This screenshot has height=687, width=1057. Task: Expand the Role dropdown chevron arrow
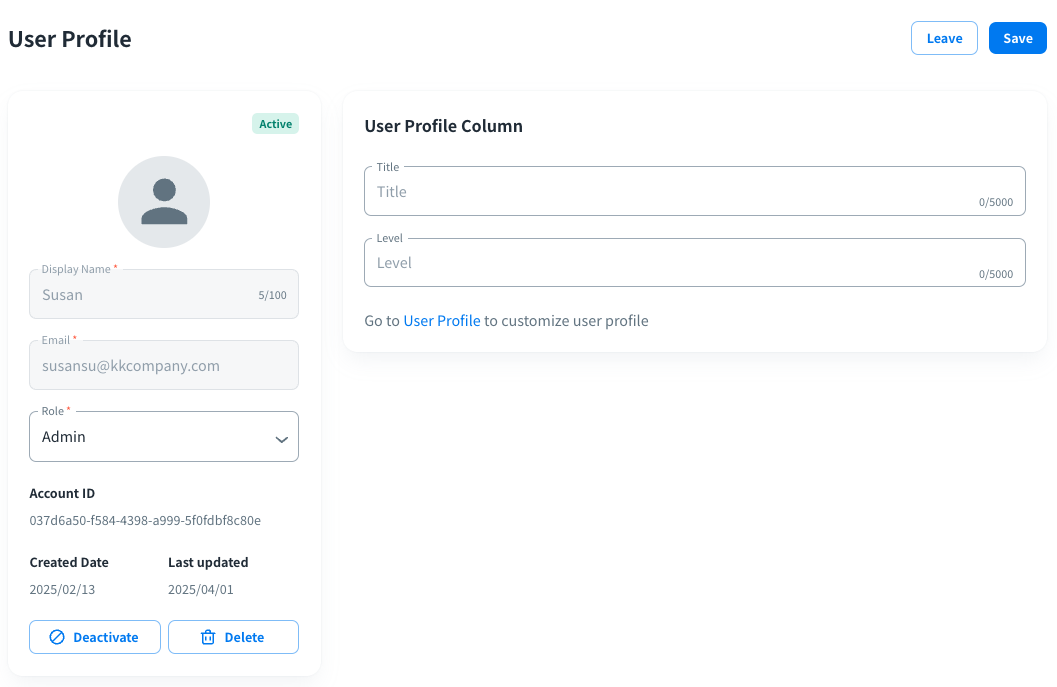(x=281, y=438)
